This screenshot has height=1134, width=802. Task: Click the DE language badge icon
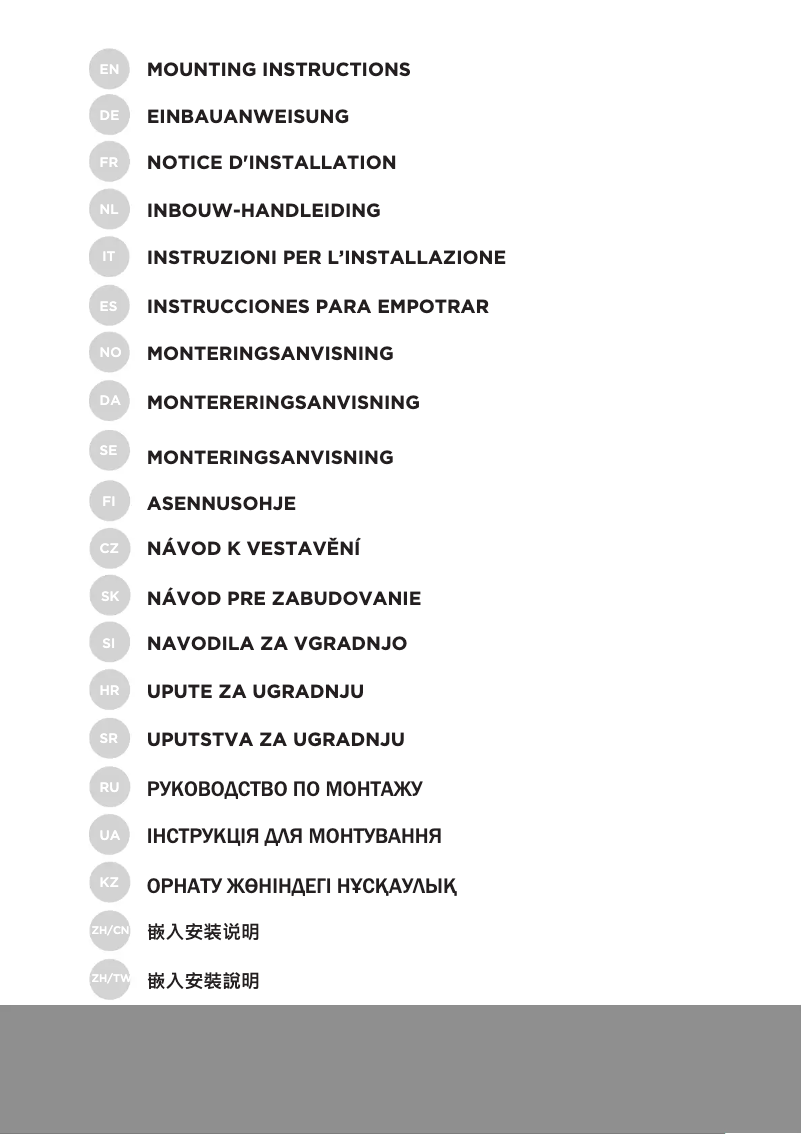(109, 116)
